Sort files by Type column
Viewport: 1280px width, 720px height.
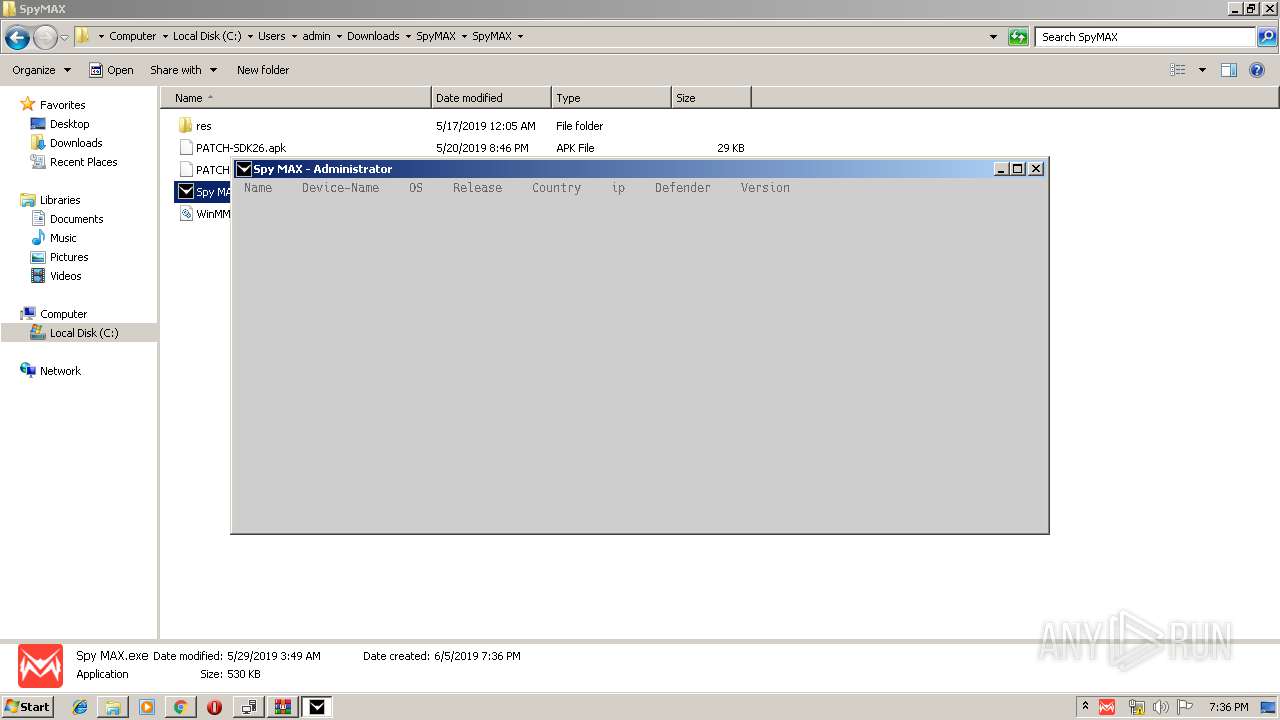pyautogui.click(x=611, y=98)
